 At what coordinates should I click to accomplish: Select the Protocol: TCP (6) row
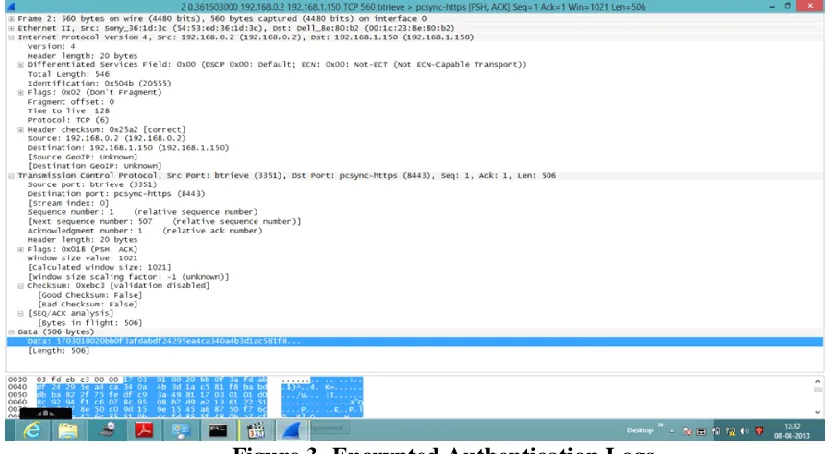(x=68, y=120)
